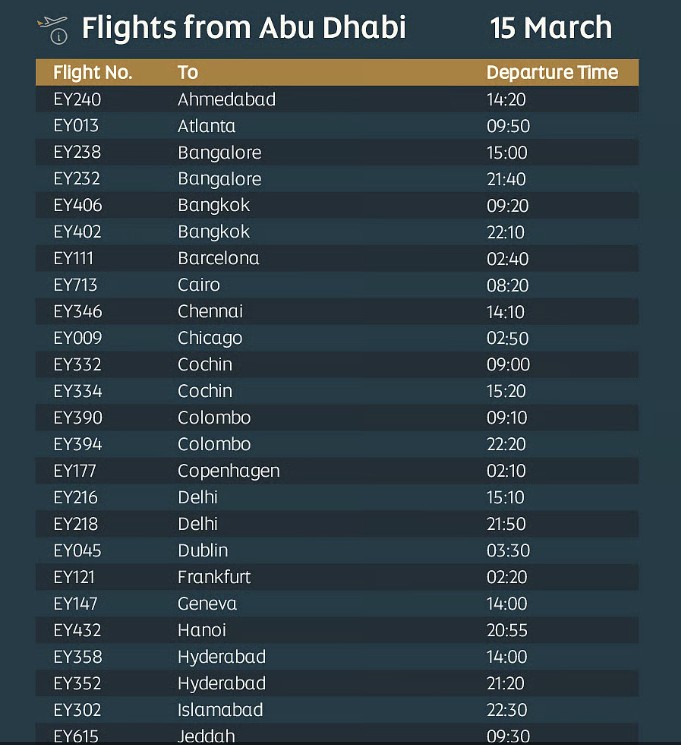Click the Departure Time column header

(552, 73)
